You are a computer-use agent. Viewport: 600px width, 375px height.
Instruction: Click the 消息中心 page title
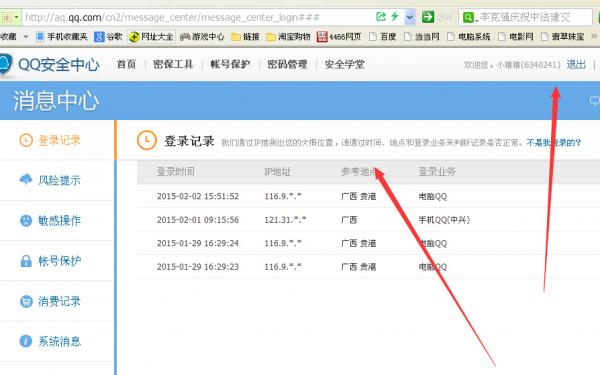click(56, 101)
